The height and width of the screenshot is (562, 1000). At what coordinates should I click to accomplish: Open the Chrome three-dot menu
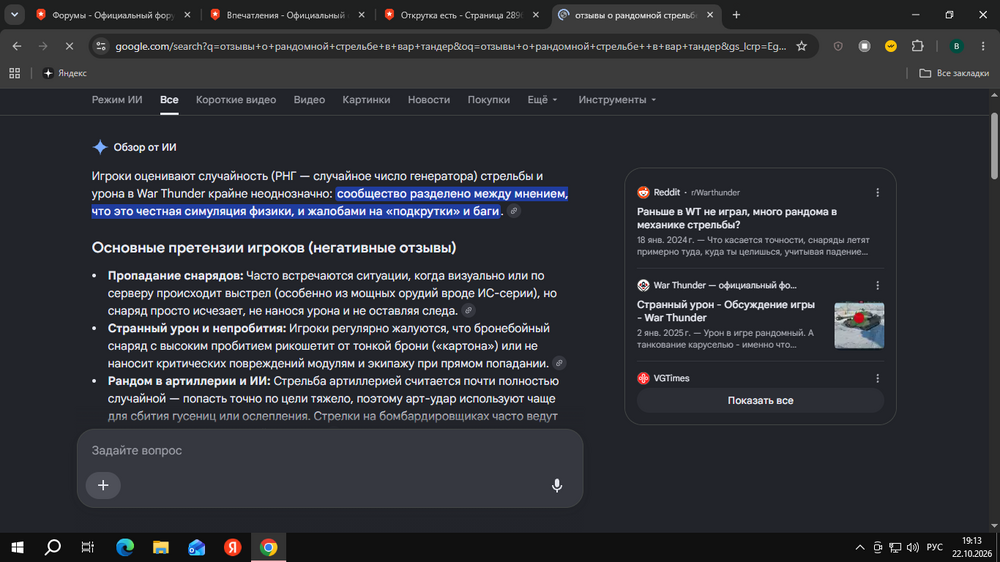tap(983, 46)
